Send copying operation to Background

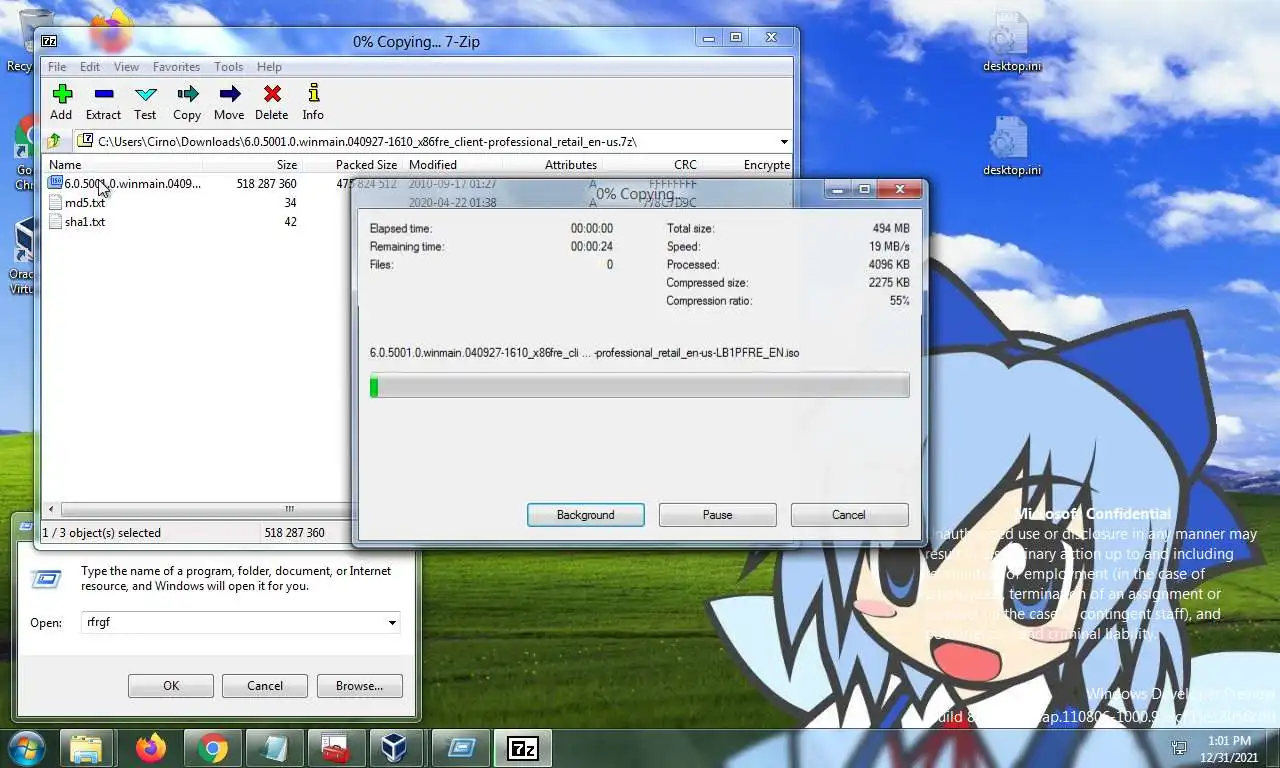586,514
